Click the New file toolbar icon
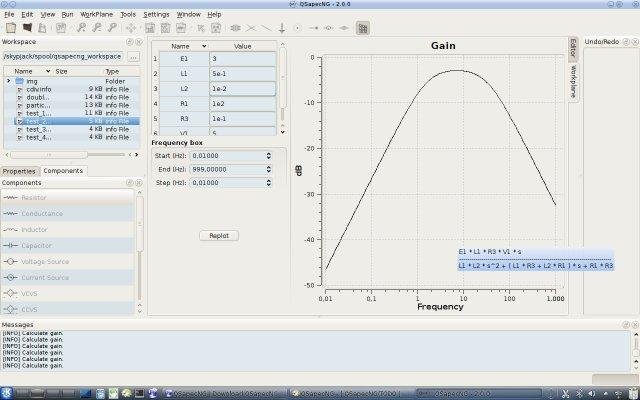Viewport: 640px width, 400px height. pyautogui.click(x=10, y=28)
